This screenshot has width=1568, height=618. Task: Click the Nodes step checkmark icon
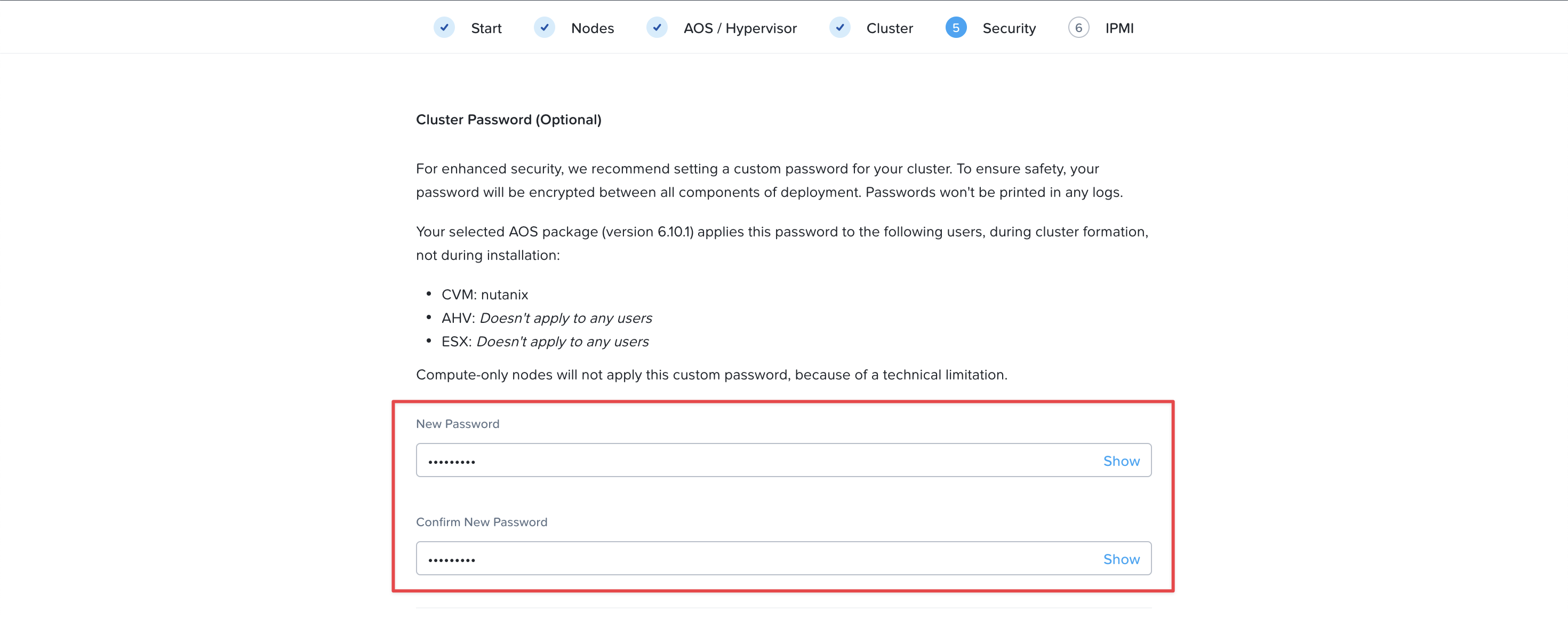click(x=544, y=27)
